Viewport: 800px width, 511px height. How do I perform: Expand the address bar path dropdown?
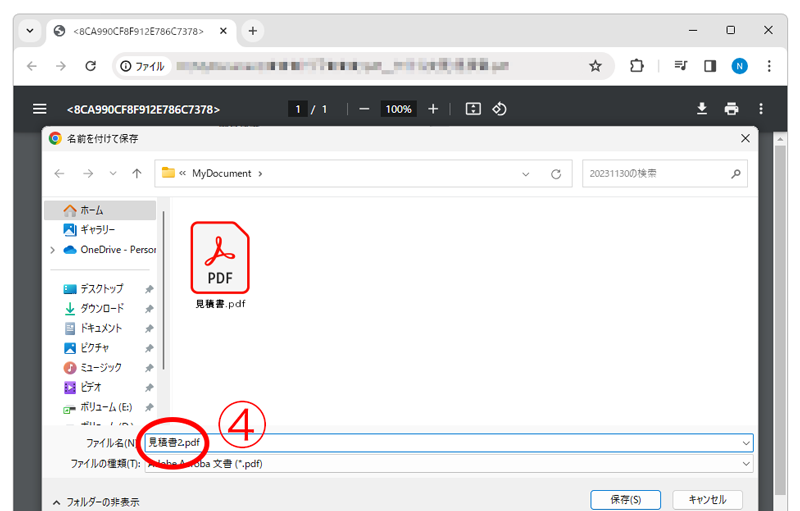pos(526,173)
